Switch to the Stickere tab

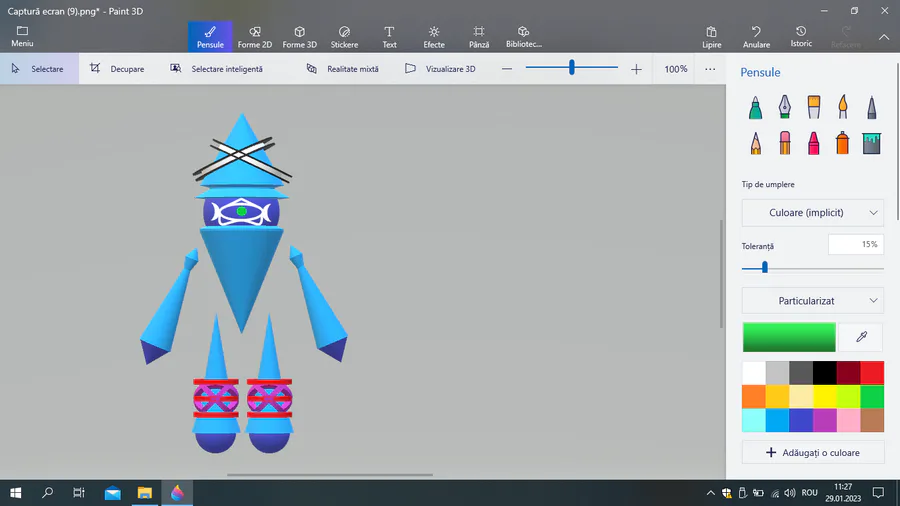pos(344,37)
